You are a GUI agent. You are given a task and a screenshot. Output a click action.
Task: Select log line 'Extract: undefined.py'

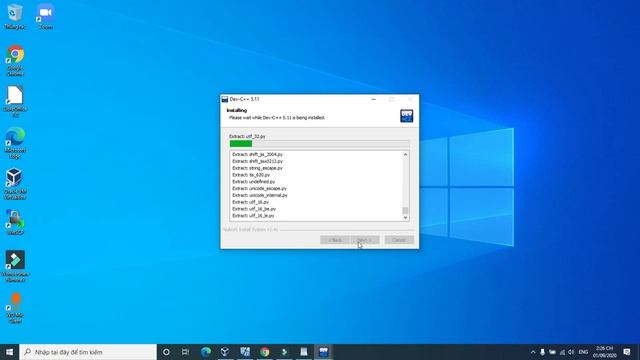253,182
